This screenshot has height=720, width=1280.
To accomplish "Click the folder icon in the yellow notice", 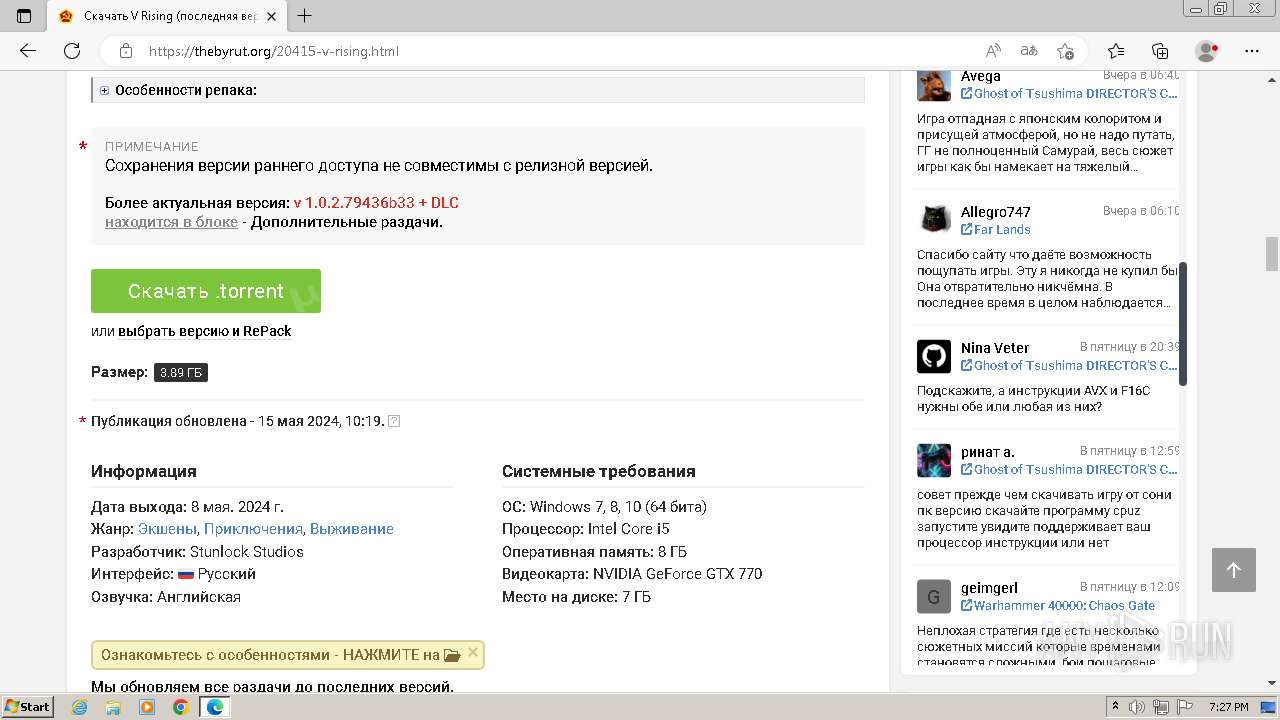I will [452, 655].
